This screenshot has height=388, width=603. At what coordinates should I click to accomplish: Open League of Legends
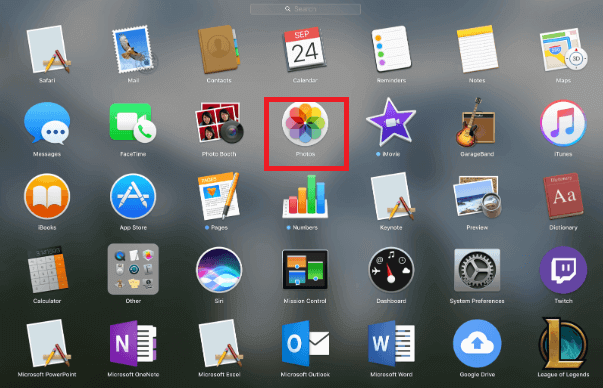pyautogui.click(x=563, y=343)
